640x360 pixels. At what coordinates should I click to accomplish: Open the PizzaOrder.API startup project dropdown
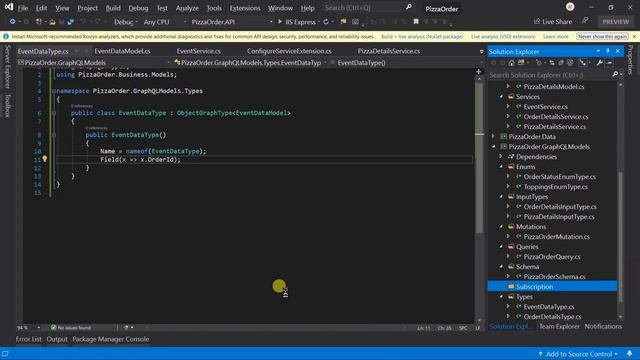232,22
